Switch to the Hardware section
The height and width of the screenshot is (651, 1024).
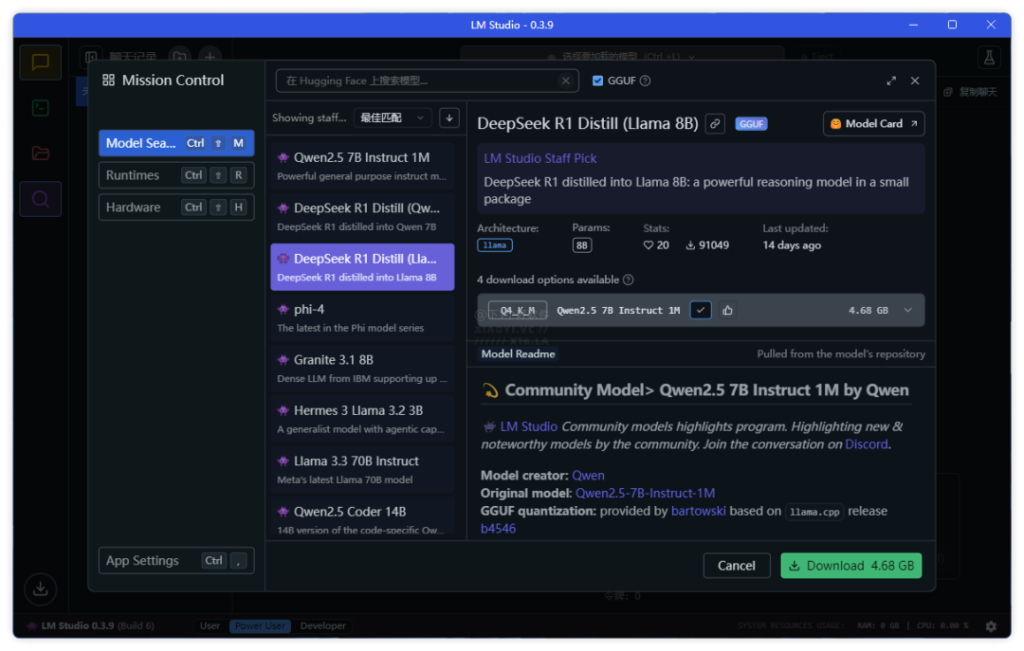click(175, 207)
